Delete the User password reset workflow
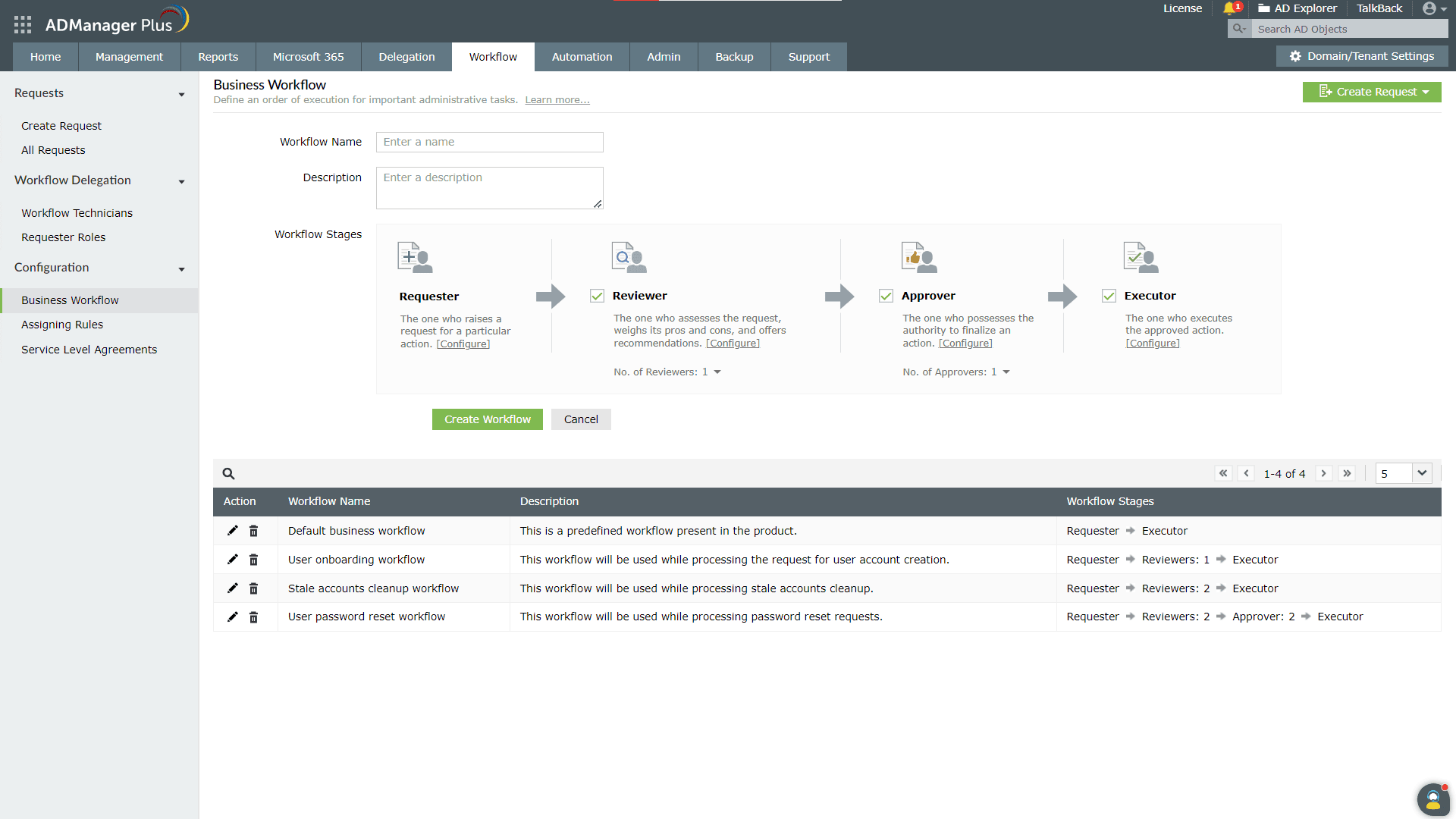The height and width of the screenshot is (819, 1456). [x=254, y=617]
